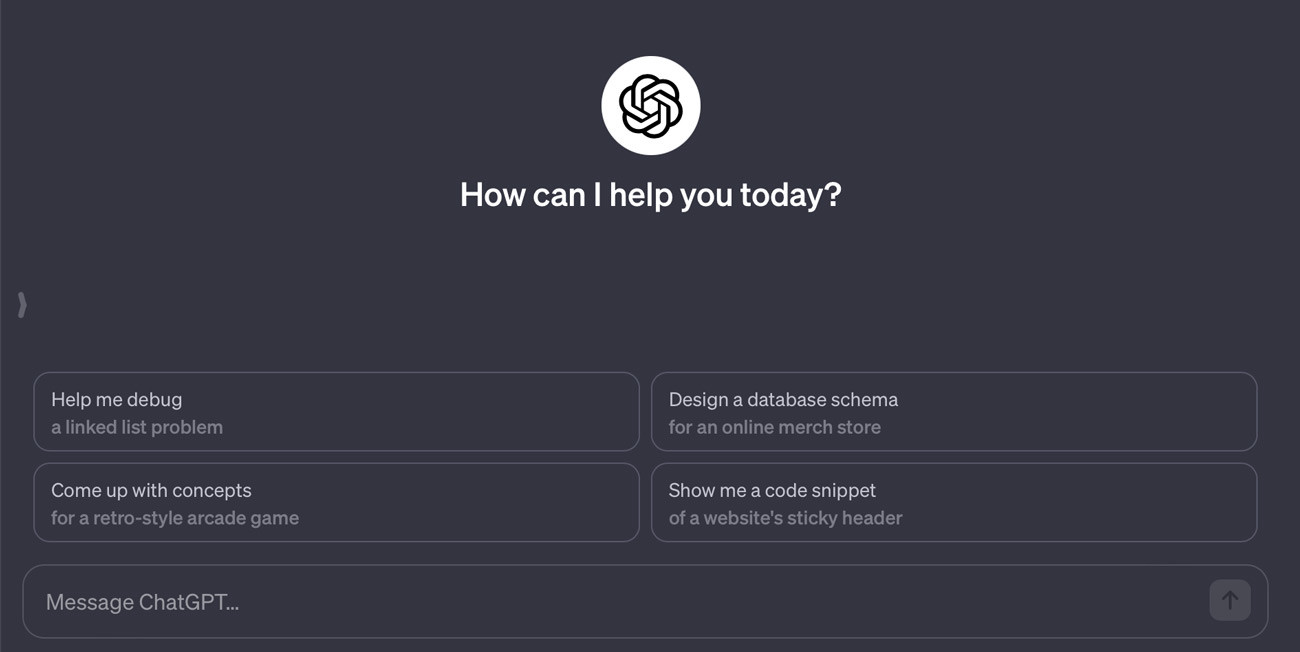Click the "How can I help you today?" heading
Image resolution: width=1300 pixels, height=652 pixels.
point(650,194)
